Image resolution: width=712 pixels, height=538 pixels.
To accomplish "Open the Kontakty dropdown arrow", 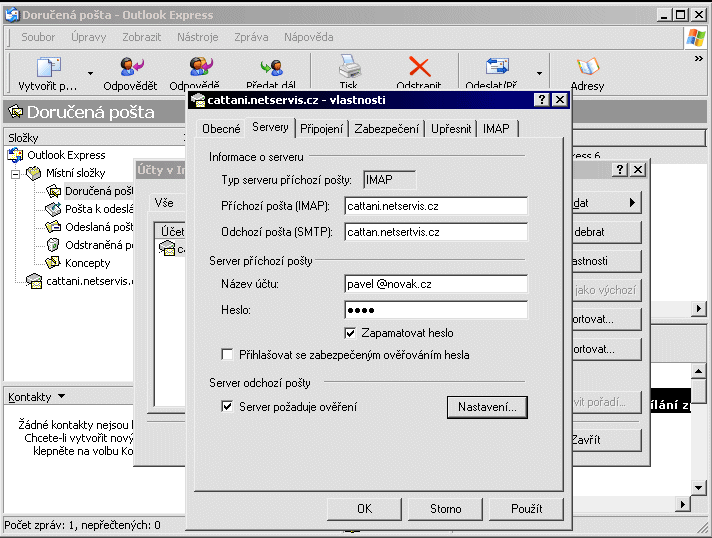I will tap(61, 396).
